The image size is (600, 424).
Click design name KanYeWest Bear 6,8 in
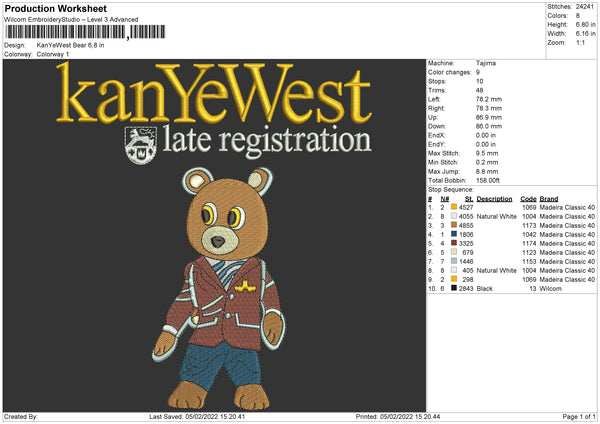point(70,45)
